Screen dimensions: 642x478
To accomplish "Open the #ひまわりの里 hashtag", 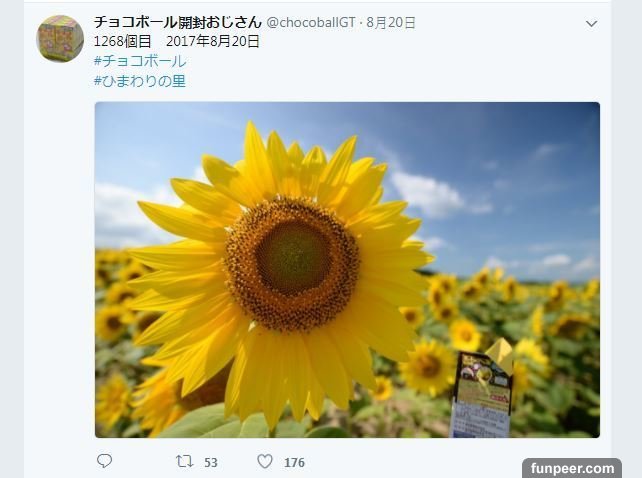I will coord(140,81).
